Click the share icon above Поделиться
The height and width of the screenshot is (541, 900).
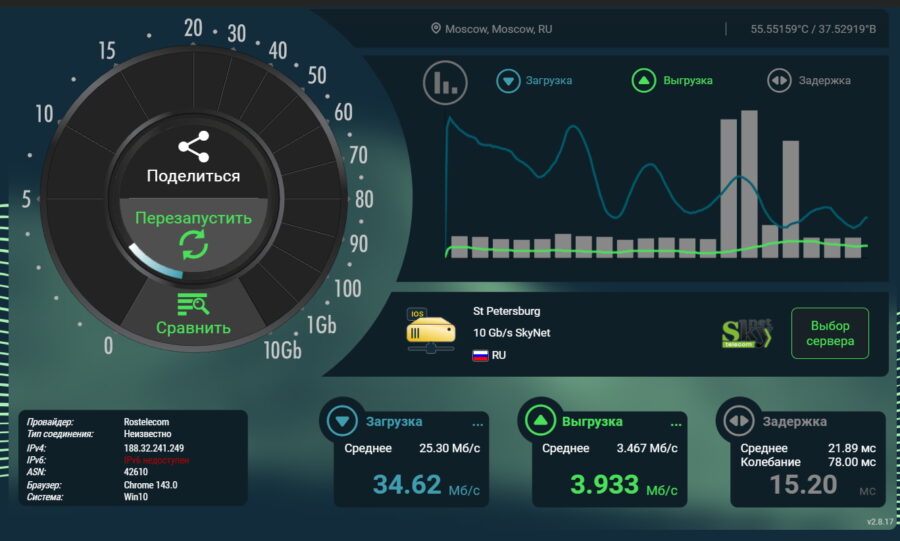click(x=193, y=147)
